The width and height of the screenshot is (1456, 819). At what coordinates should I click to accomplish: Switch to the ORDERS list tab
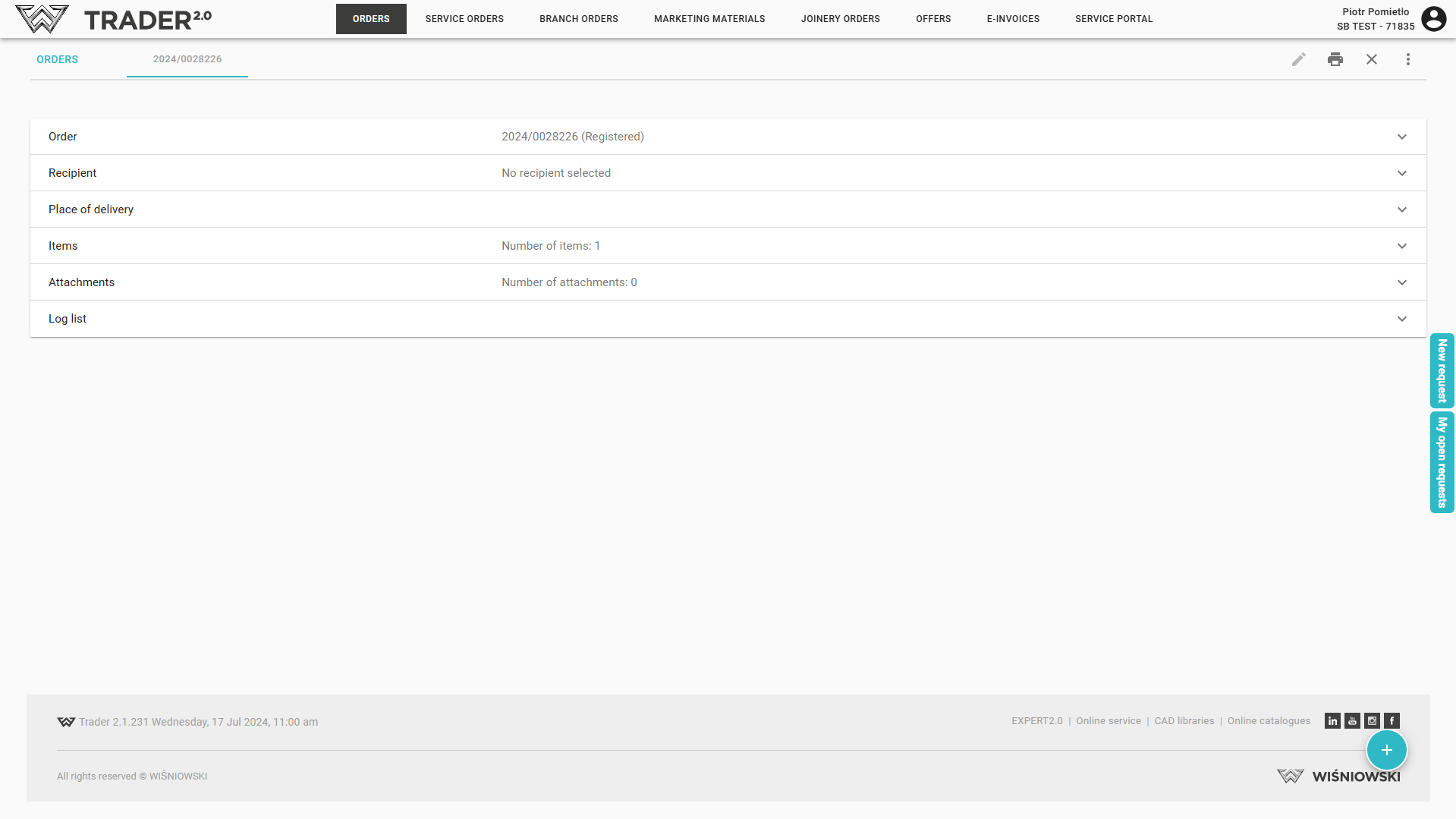tap(58, 59)
